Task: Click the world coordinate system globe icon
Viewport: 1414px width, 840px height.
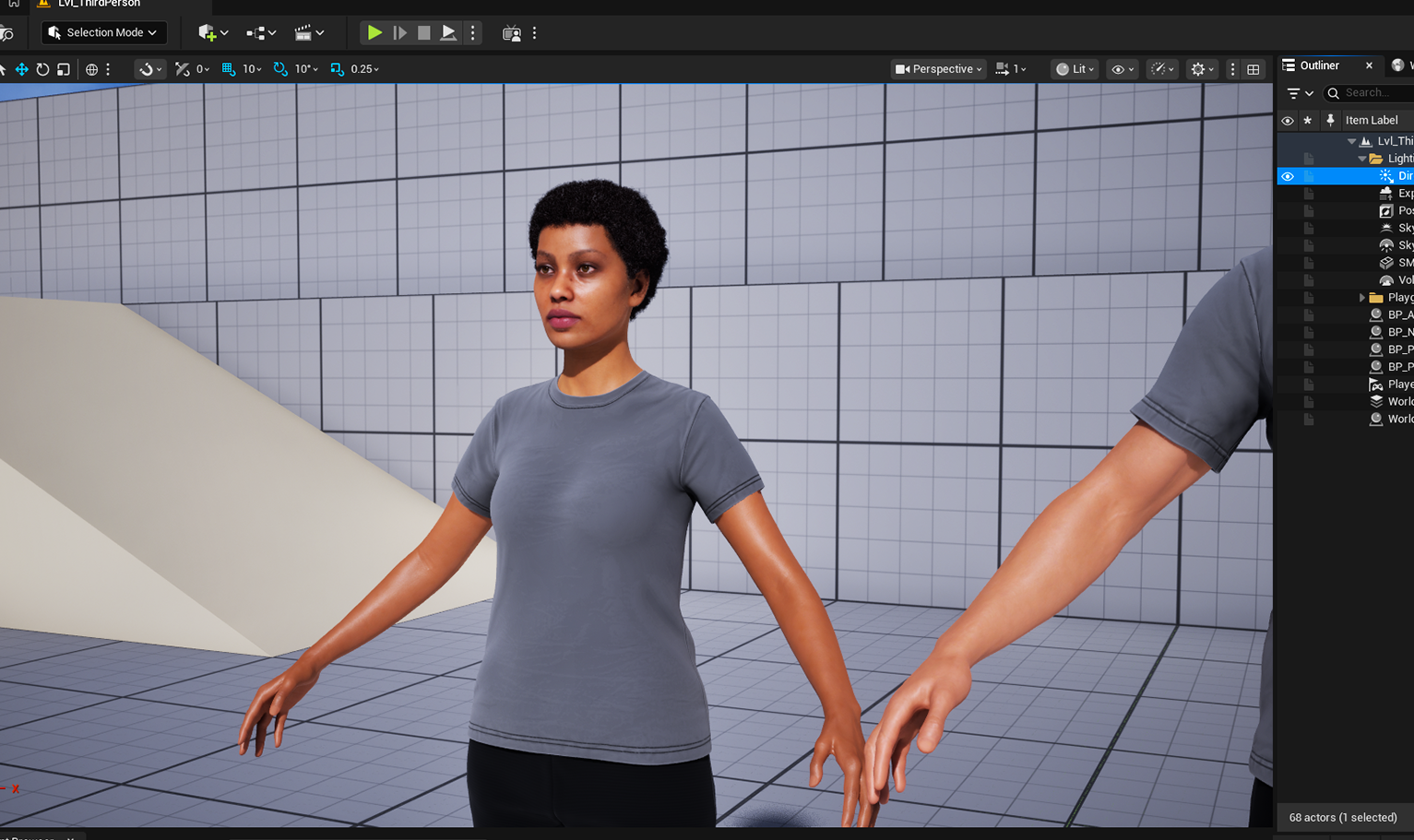Action: click(x=90, y=68)
